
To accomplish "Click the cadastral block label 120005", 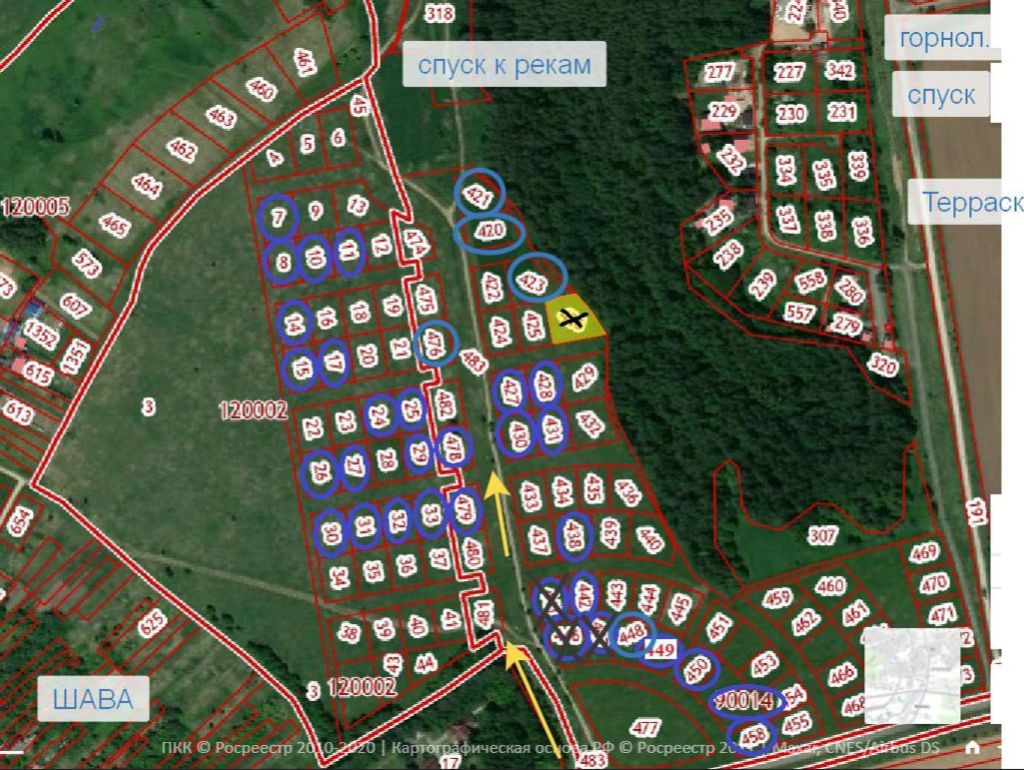I will pyautogui.click(x=35, y=208).
